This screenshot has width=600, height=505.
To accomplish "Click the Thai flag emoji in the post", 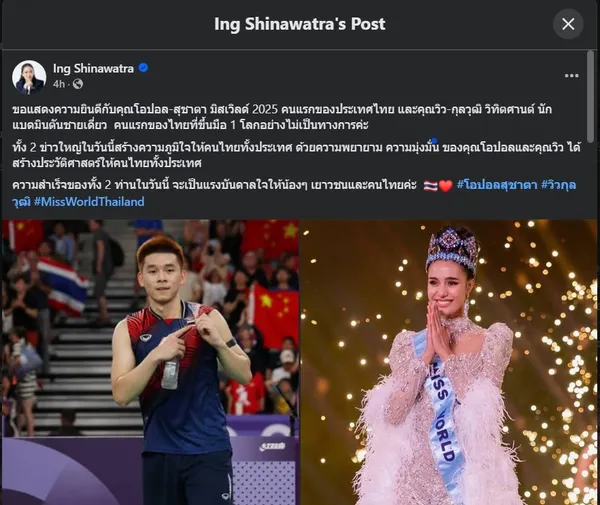I will click(x=430, y=186).
